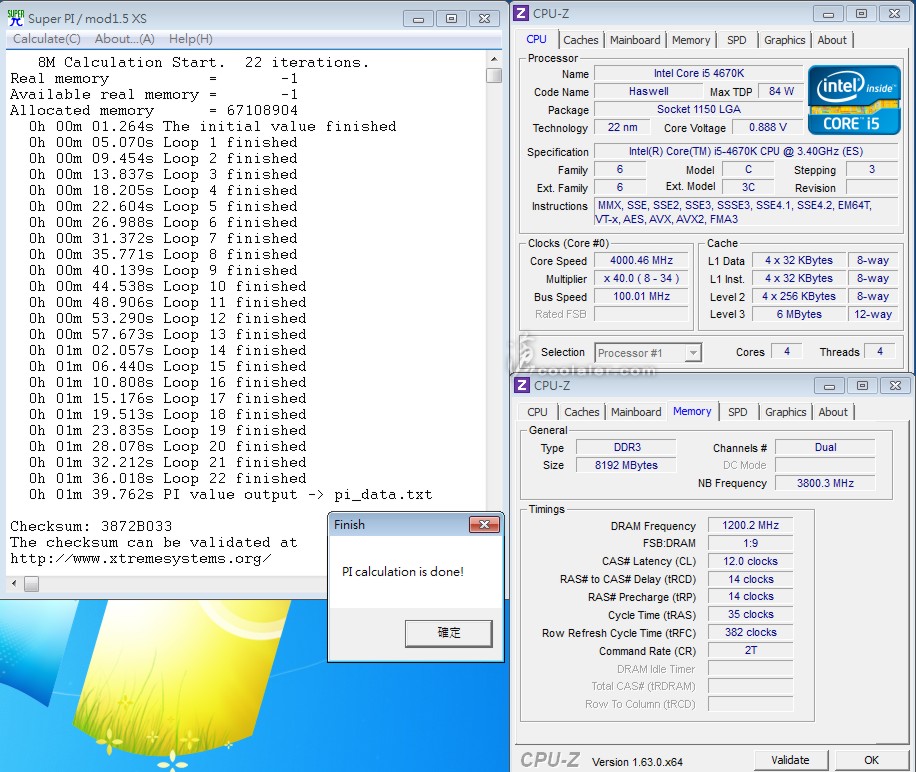Viewport: 916px width, 772px height.
Task: Minimize the upper CPU-Z window
Action: tap(828, 14)
